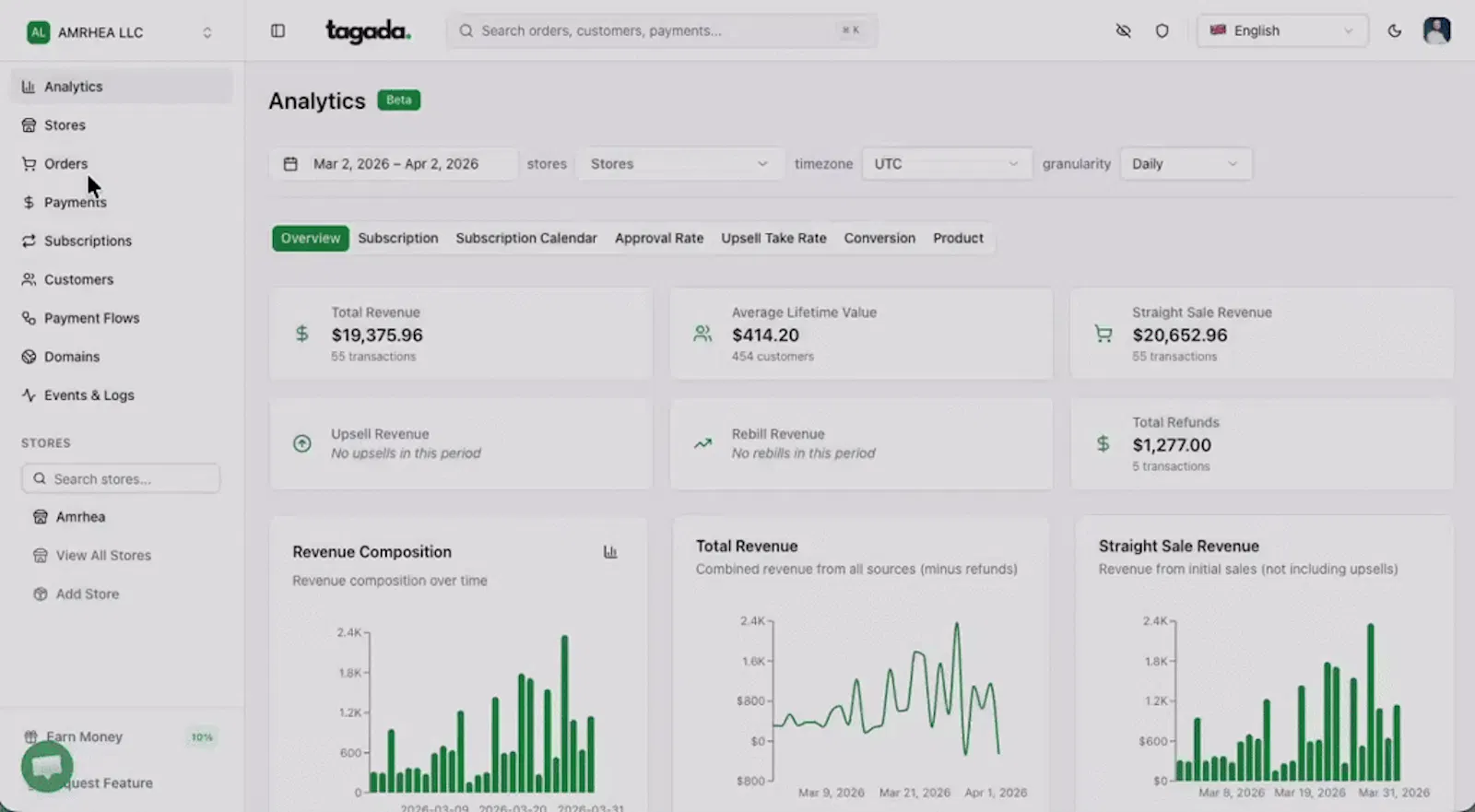The image size is (1475, 812).
Task: Focus the Search stores input field
Action: 121,479
